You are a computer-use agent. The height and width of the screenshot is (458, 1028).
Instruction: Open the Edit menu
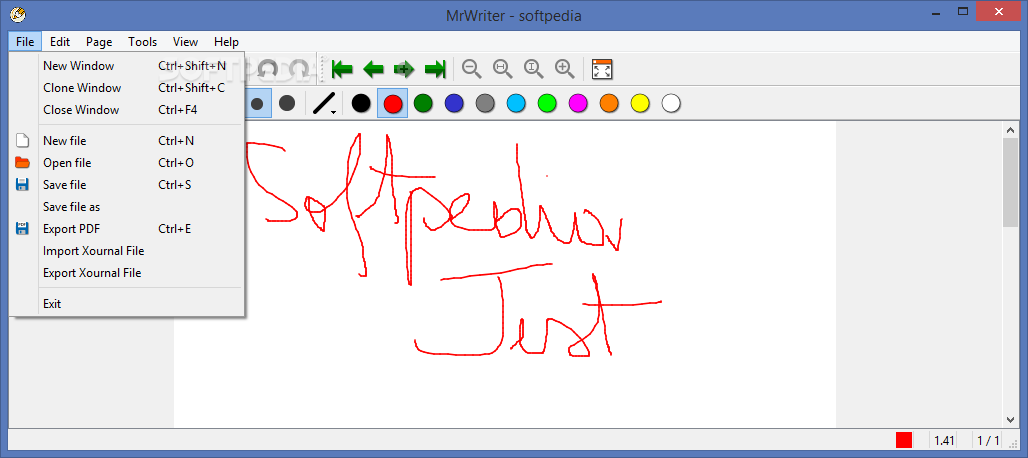(60, 41)
